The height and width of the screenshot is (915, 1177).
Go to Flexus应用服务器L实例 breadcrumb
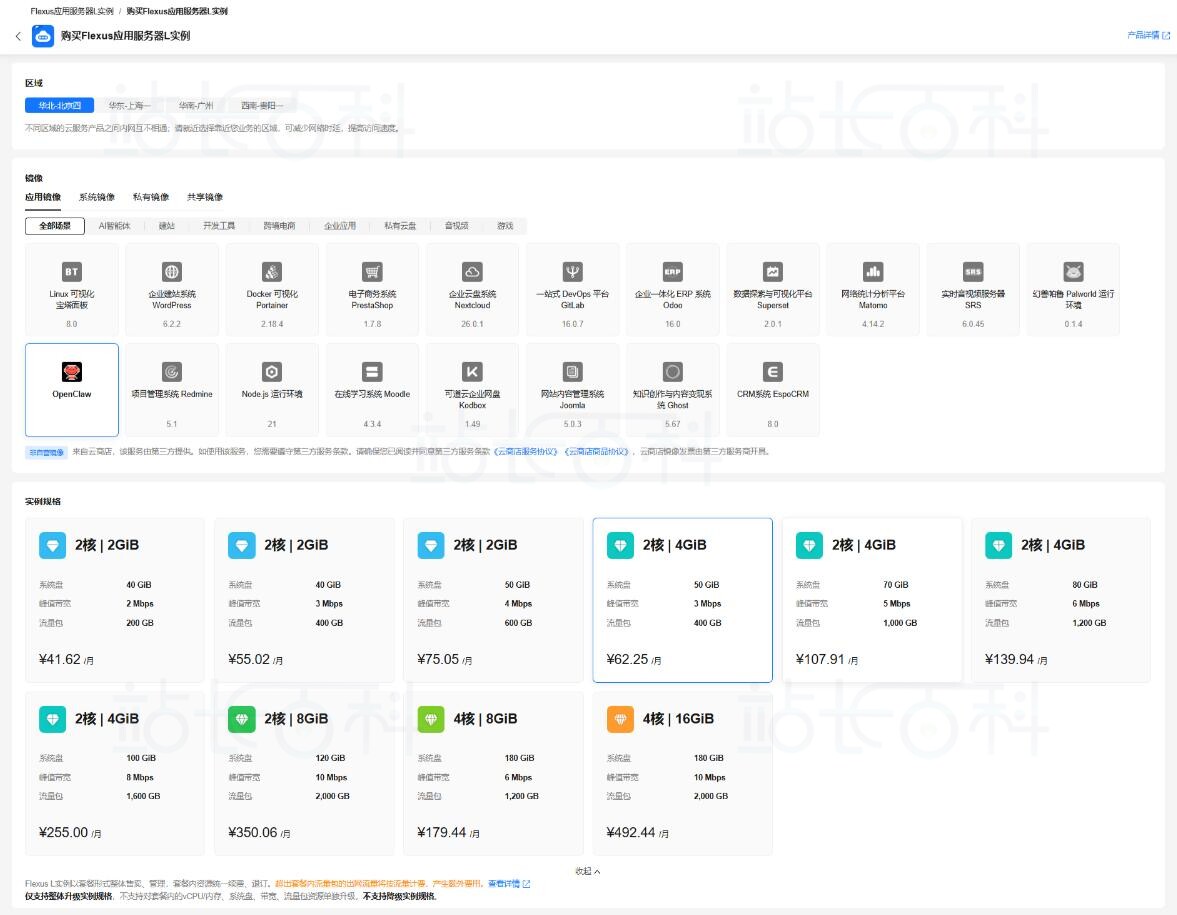pyautogui.click(x=72, y=11)
